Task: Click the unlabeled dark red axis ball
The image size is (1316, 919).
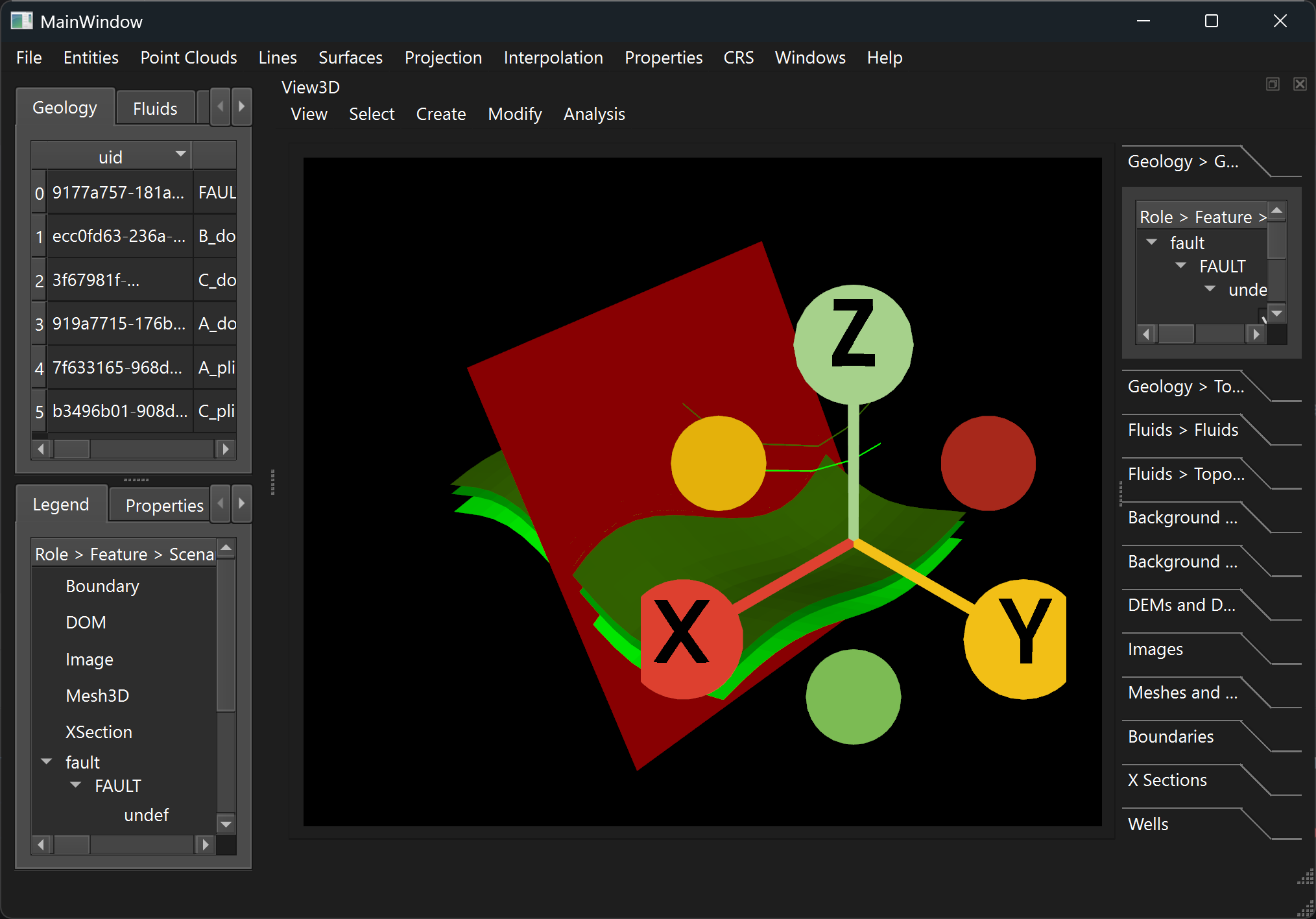Action: [988, 463]
